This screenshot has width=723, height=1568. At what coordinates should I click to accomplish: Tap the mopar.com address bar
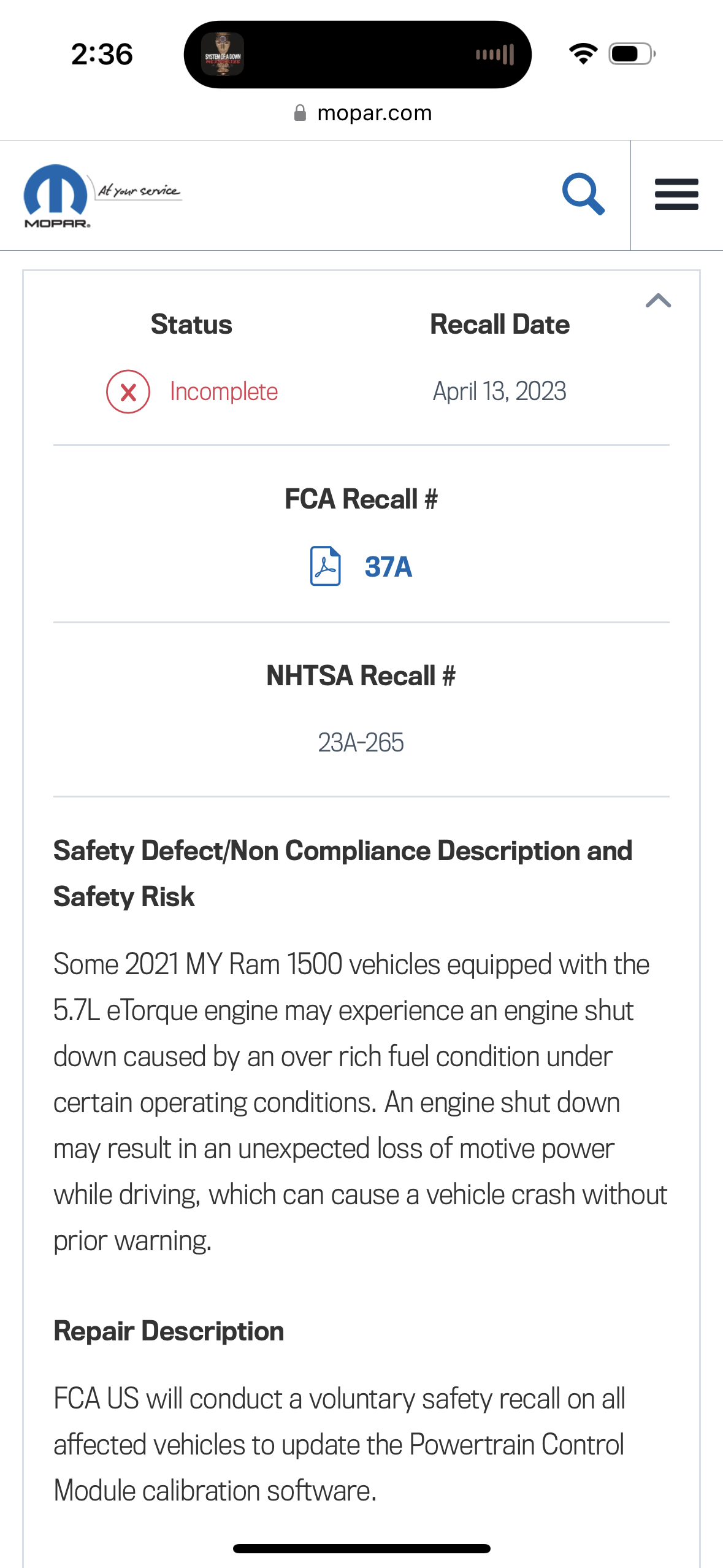pos(362,113)
